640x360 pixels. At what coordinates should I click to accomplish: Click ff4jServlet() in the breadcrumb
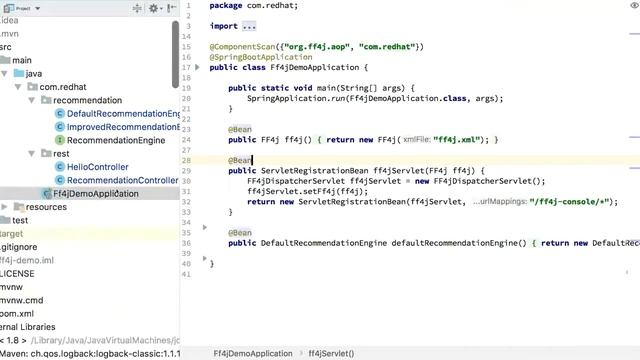pyautogui.click(x=331, y=353)
